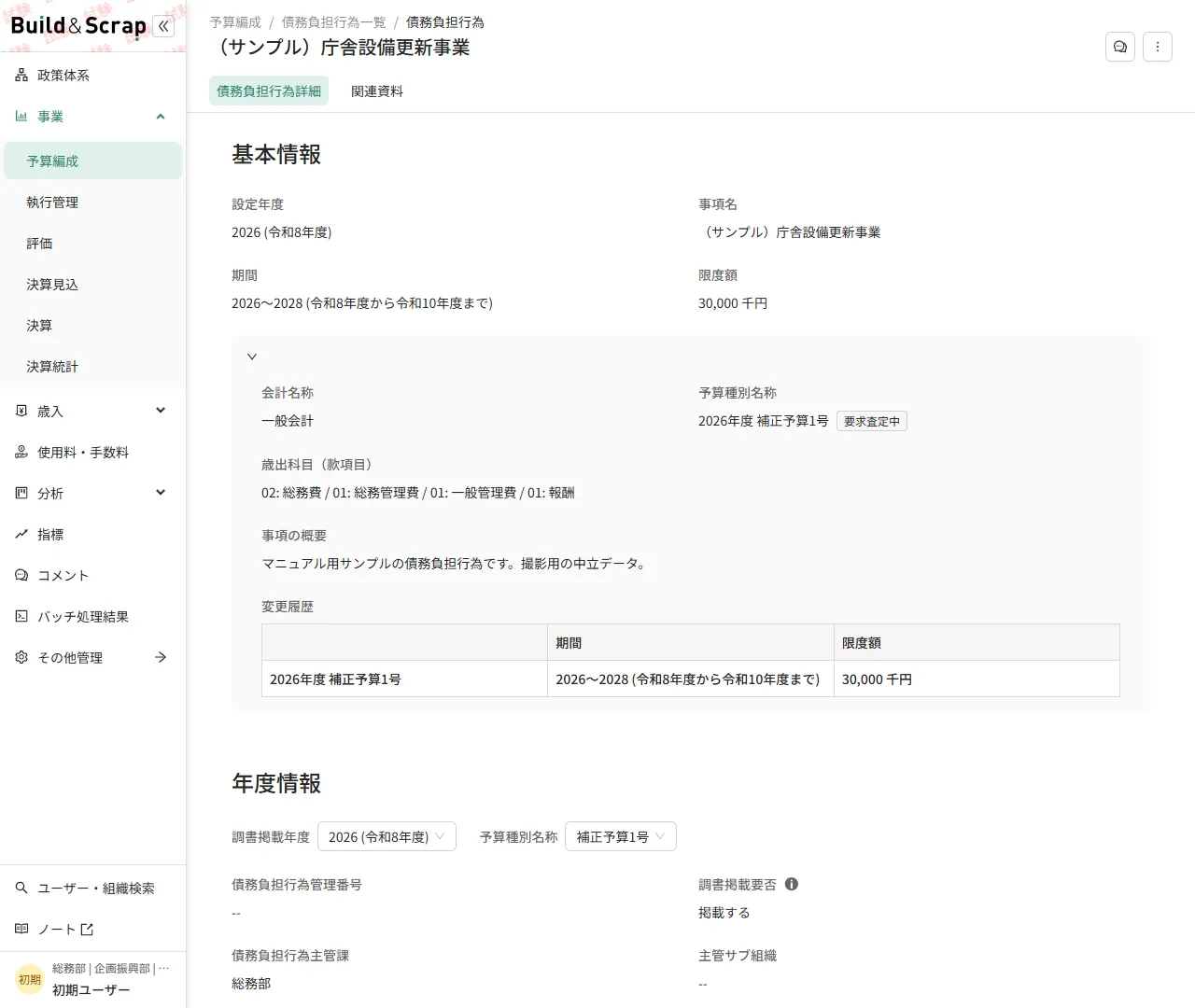Image resolution: width=1195 pixels, height=1008 pixels.
Task: Click the ノート book icon
Action: pyautogui.click(x=21, y=929)
